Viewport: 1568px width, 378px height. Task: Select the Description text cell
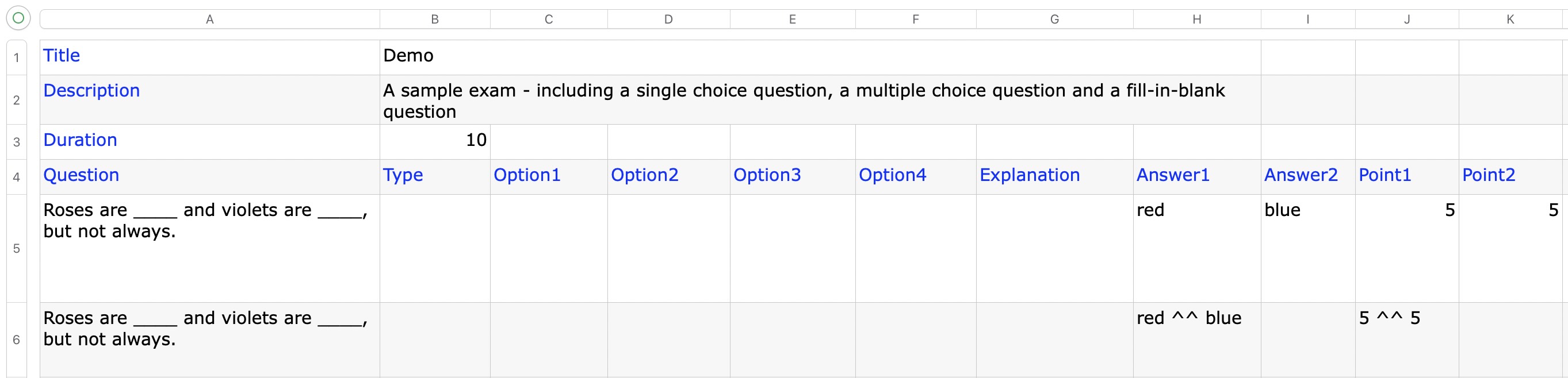(x=820, y=99)
